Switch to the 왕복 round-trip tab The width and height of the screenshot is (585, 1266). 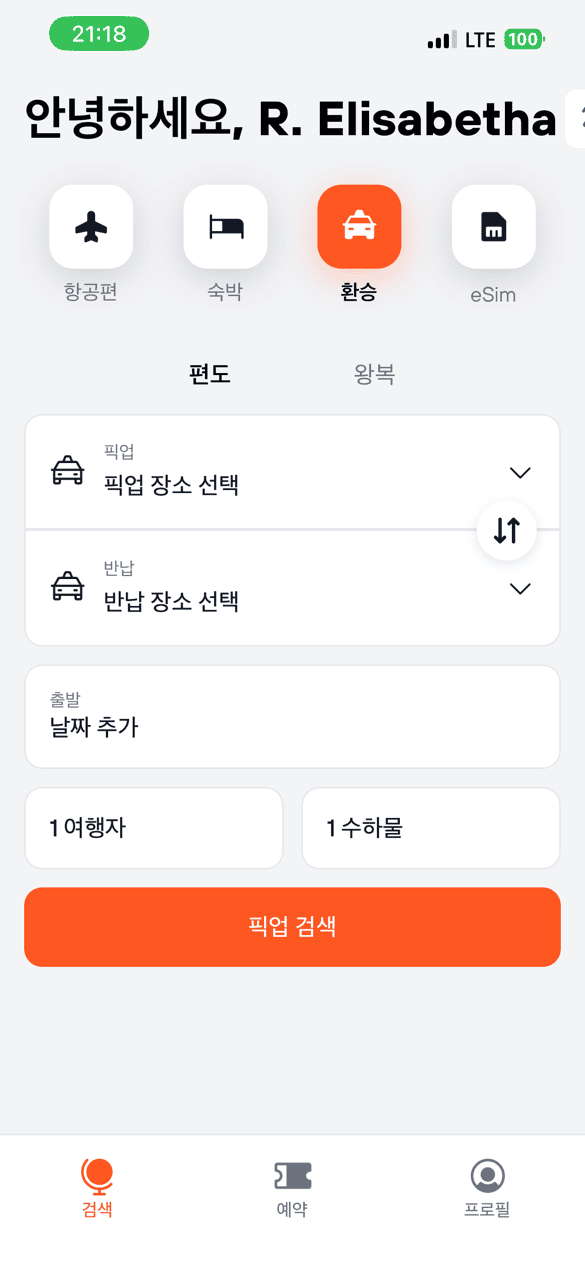[x=375, y=373]
